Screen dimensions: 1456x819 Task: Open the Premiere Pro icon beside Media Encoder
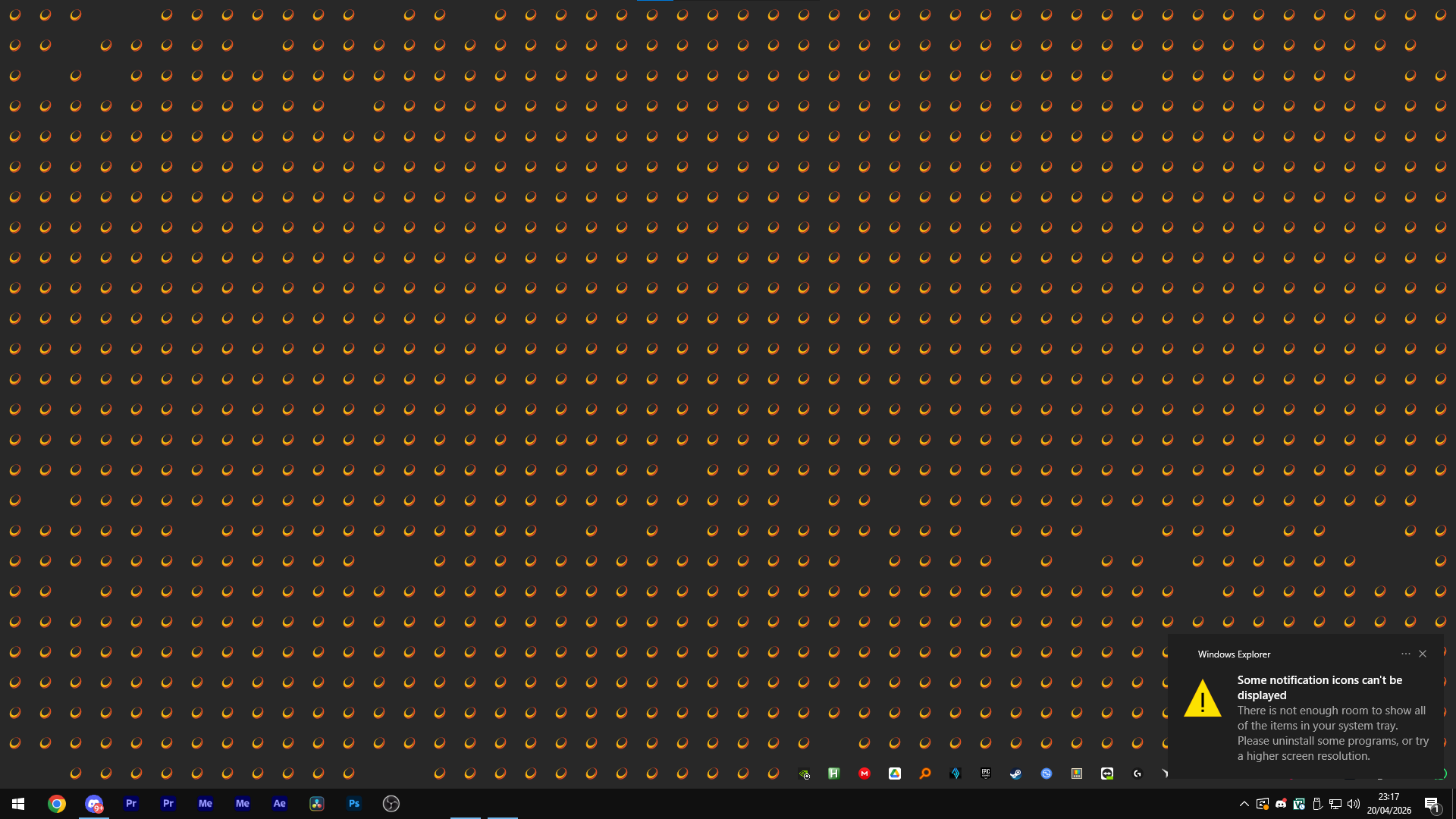168,804
